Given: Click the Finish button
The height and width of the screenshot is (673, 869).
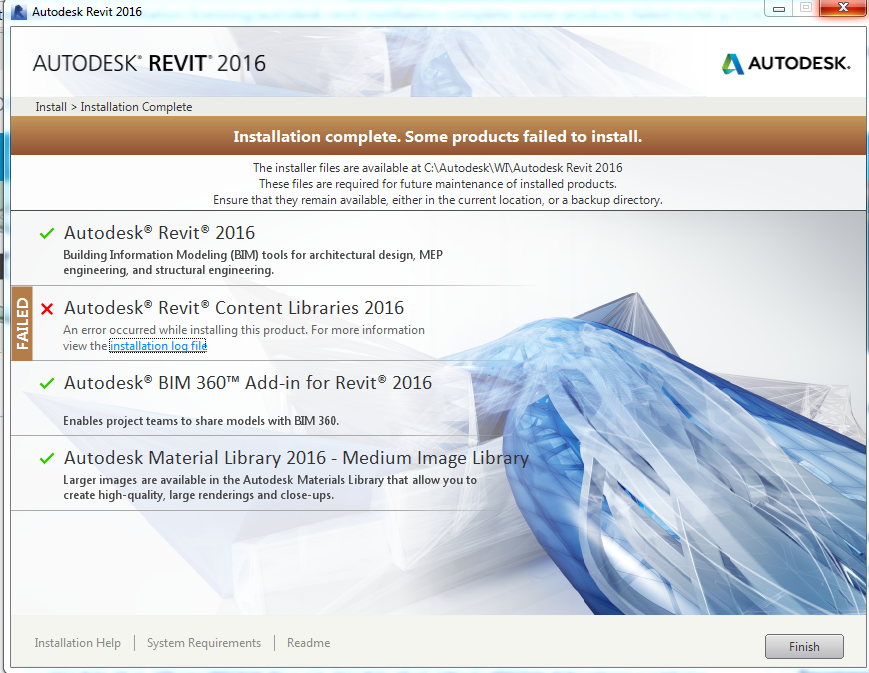Looking at the screenshot, I should (x=804, y=646).
